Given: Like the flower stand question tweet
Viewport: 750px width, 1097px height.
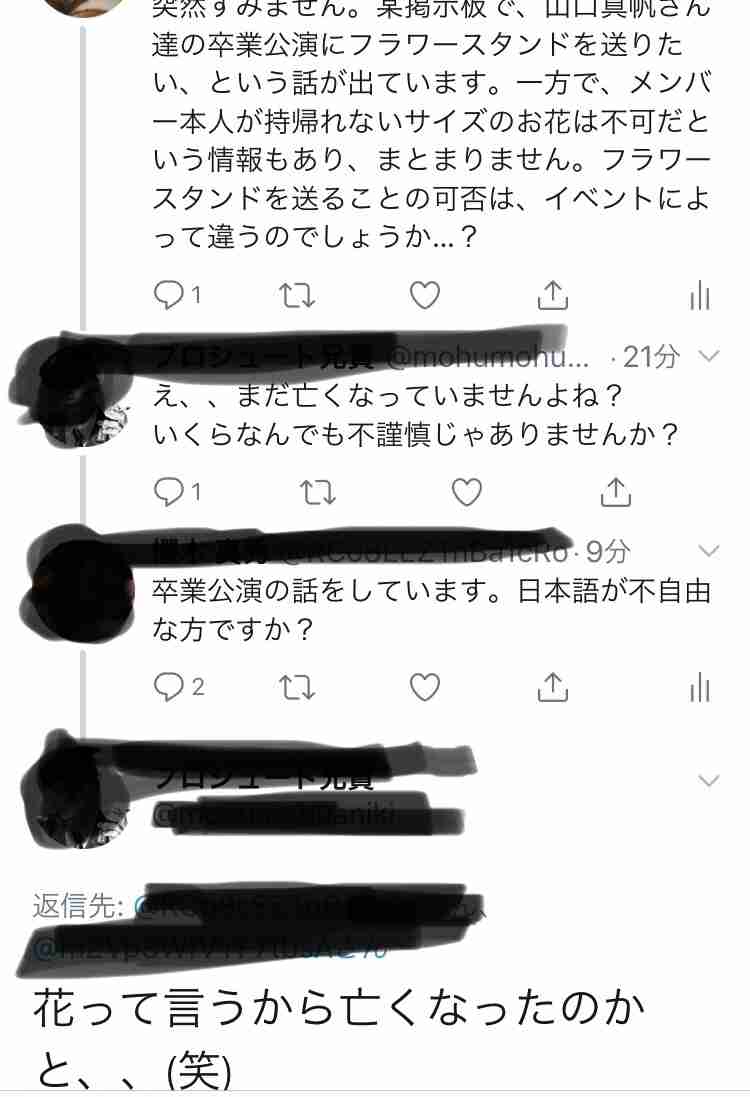Looking at the screenshot, I should pyautogui.click(x=424, y=295).
